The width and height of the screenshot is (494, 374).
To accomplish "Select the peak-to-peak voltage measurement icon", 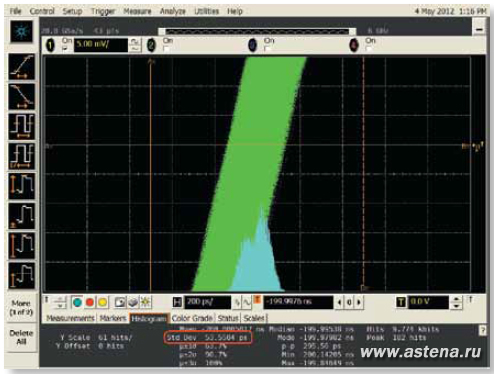I will pyautogui.click(x=22, y=186).
